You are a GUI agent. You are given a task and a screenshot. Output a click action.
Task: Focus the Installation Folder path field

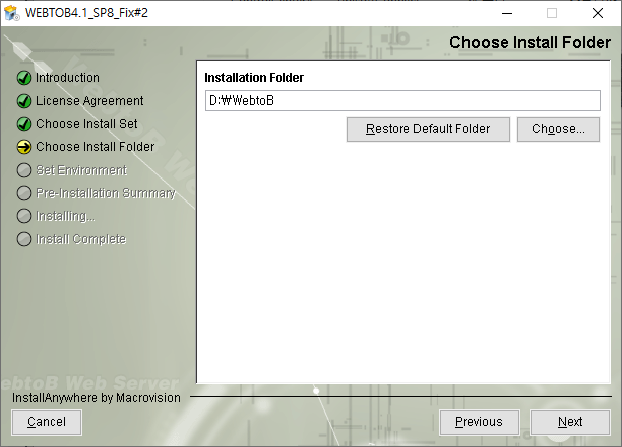(403, 101)
